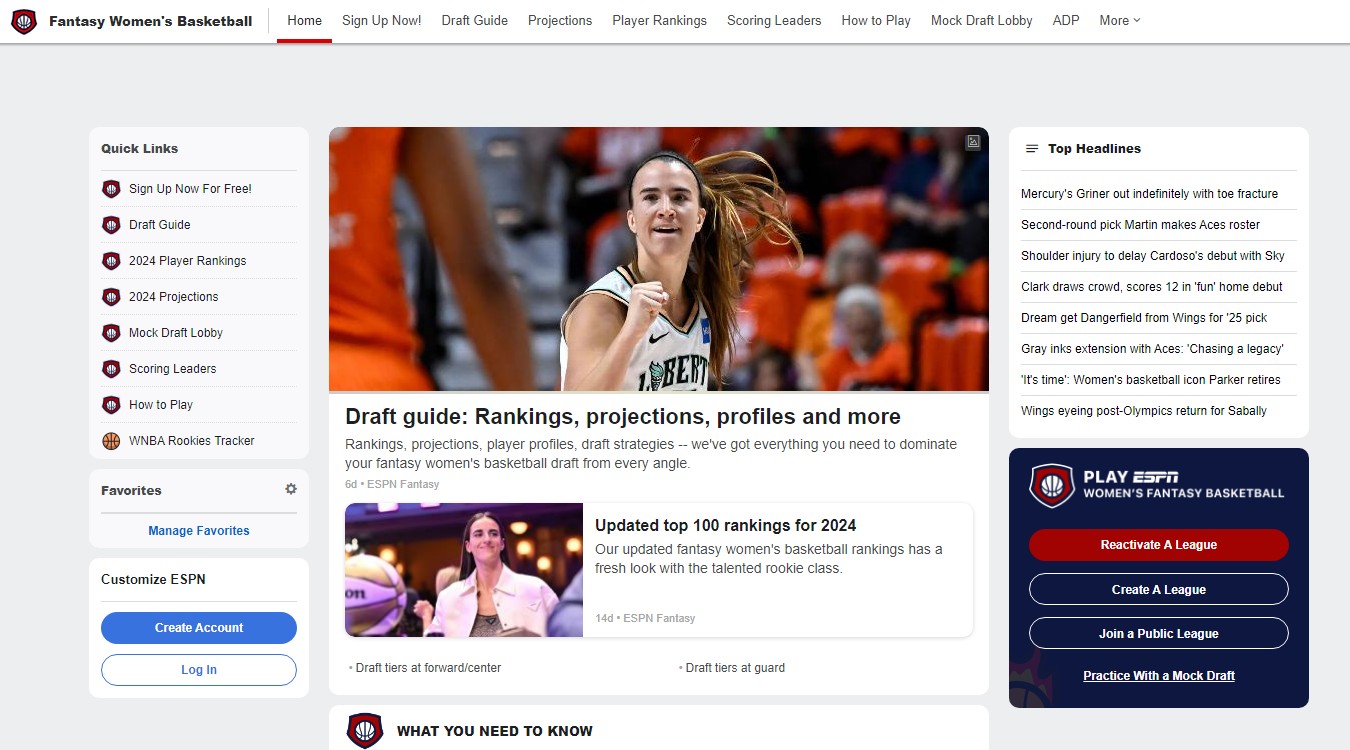
Task: Click the shield icon beside 2024 Player Rankings
Action: pos(111,261)
